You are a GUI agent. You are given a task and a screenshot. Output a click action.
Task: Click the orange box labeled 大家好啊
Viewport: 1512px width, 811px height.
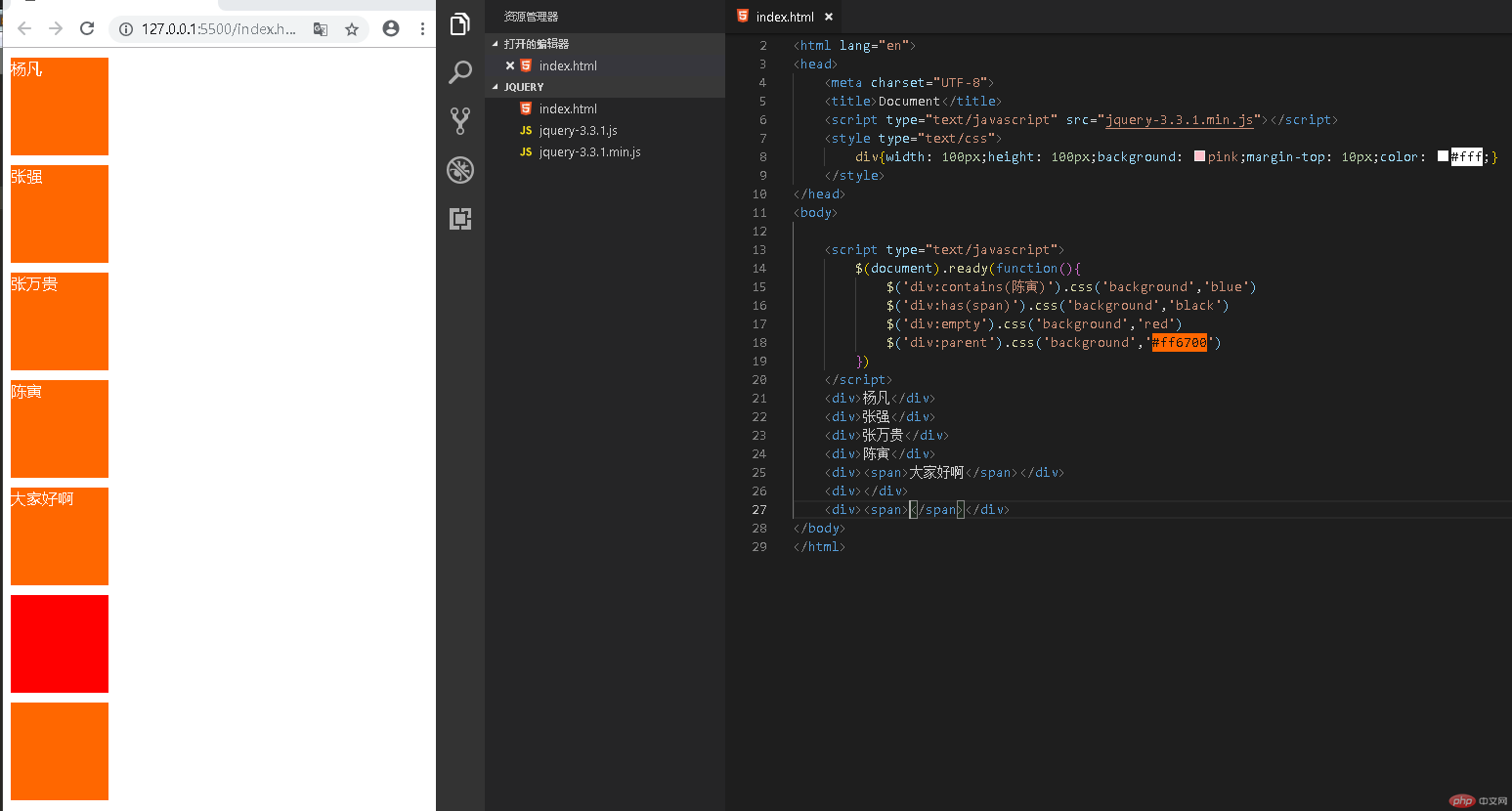pyautogui.click(x=60, y=536)
